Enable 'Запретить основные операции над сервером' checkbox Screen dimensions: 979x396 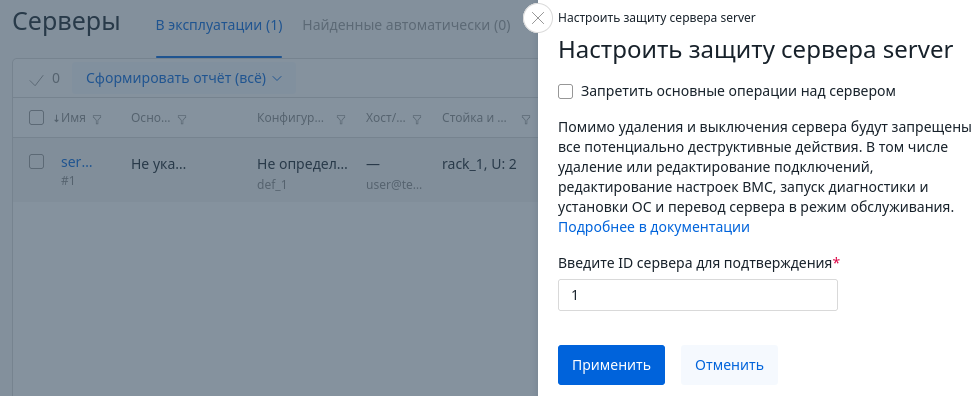pos(566,92)
